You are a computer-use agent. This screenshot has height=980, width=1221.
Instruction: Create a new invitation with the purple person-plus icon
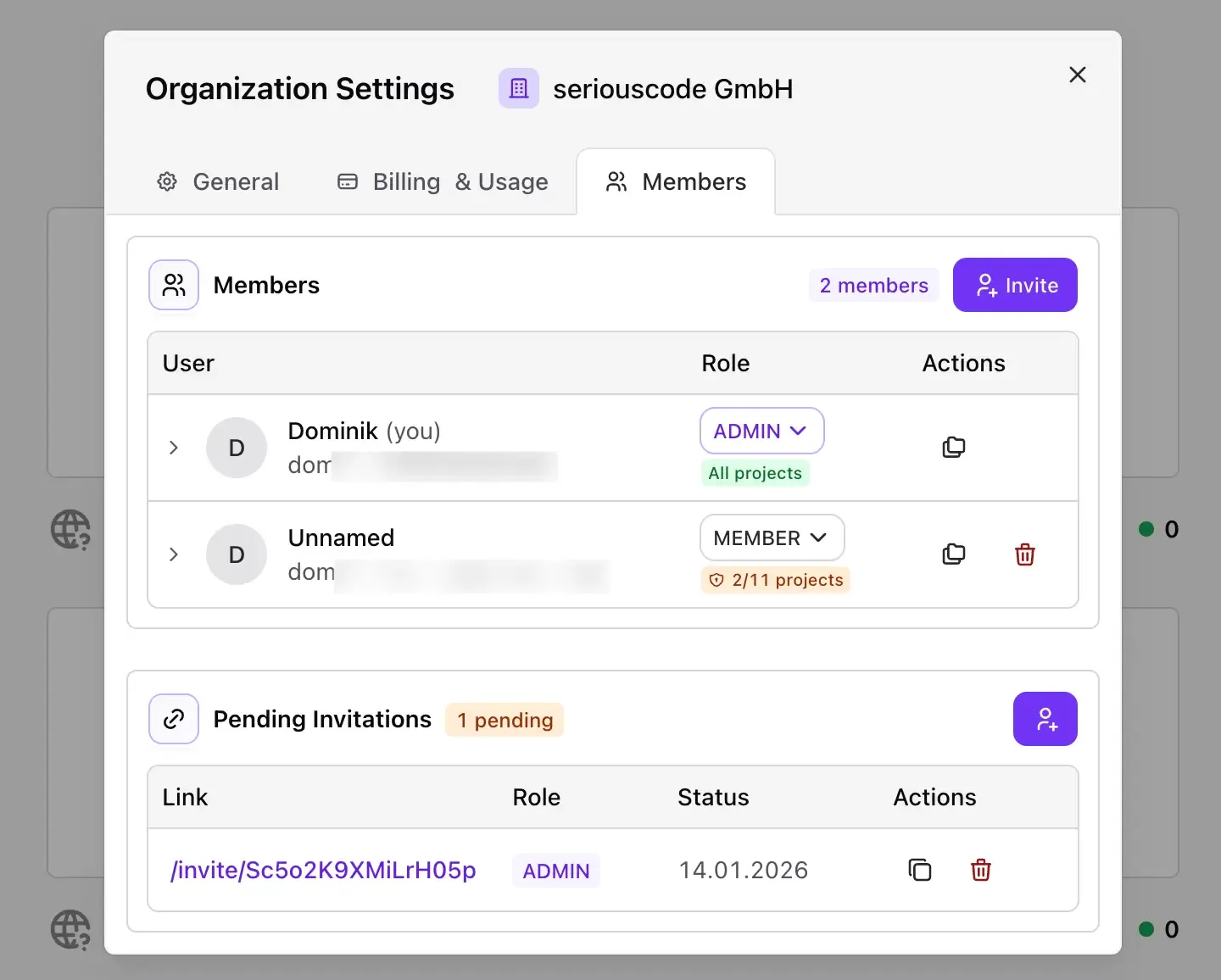(1045, 719)
